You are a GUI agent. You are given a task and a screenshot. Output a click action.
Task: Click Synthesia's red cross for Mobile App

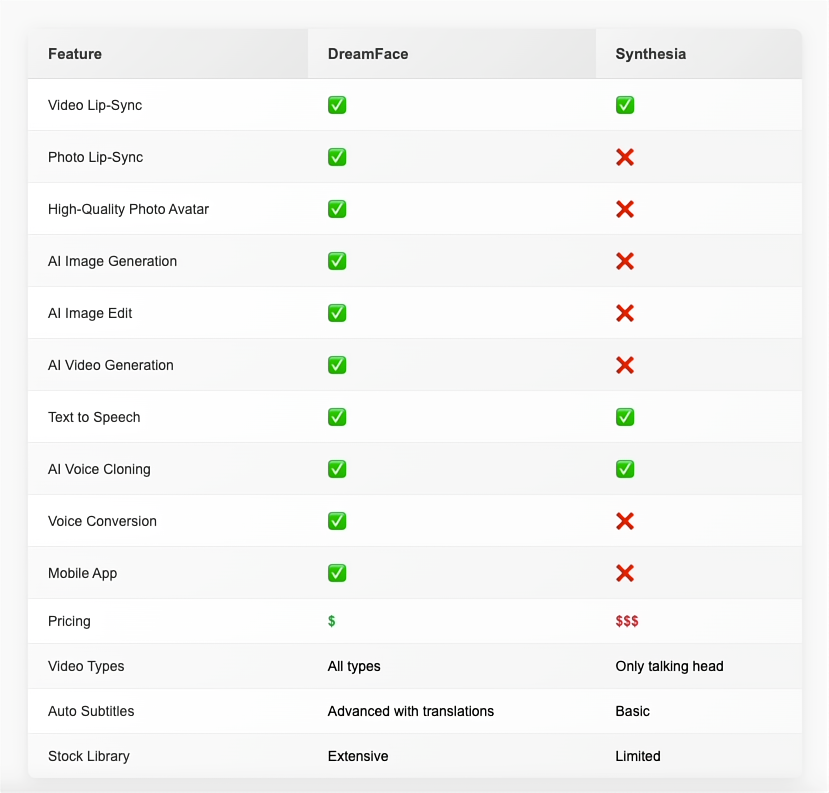point(625,573)
